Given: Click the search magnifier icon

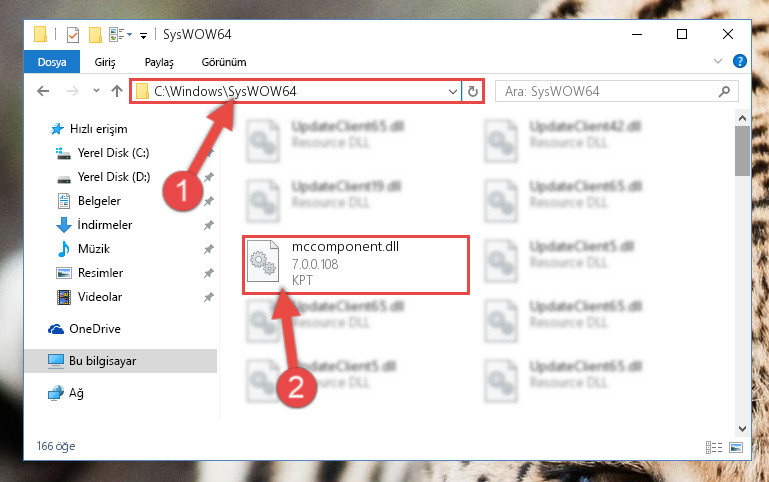Looking at the screenshot, I should pos(724,91).
